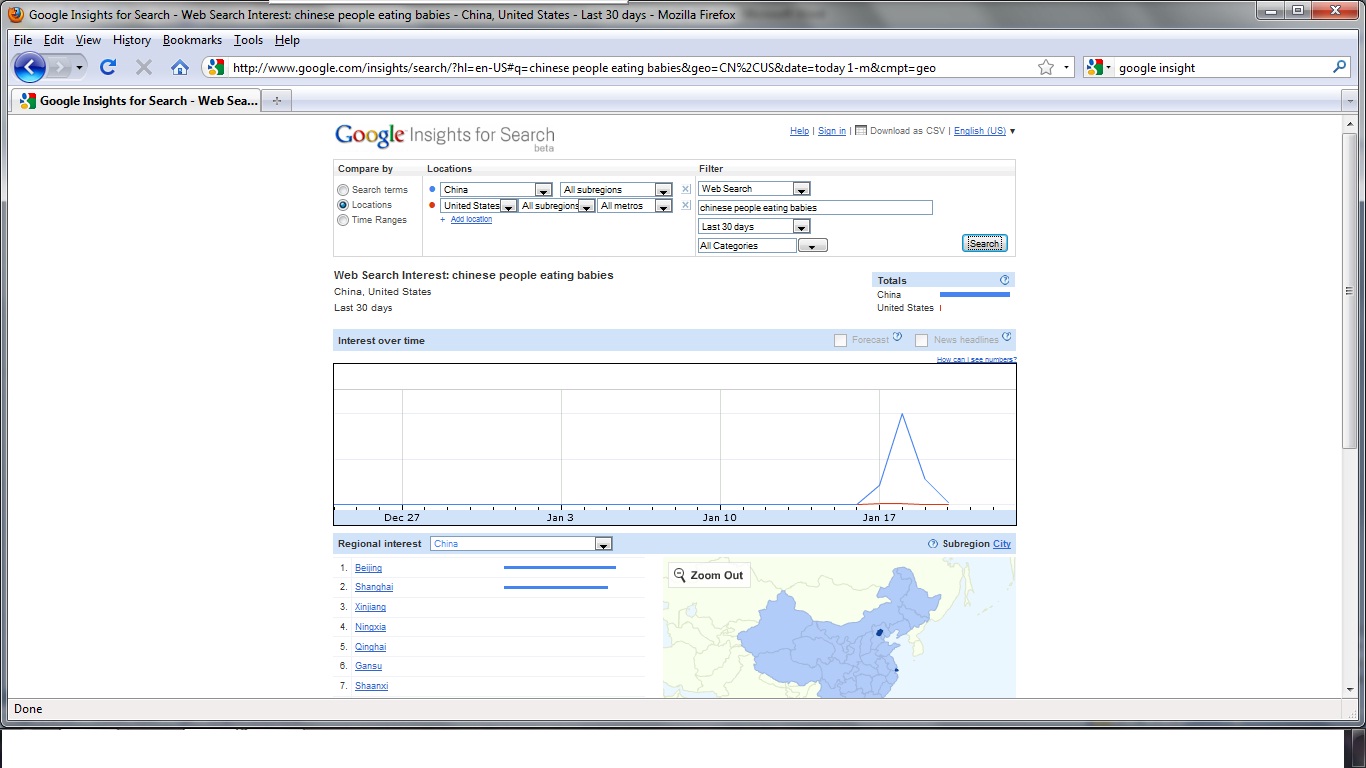
Task: Open the Qinghai region link
Action: [x=370, y=647]
